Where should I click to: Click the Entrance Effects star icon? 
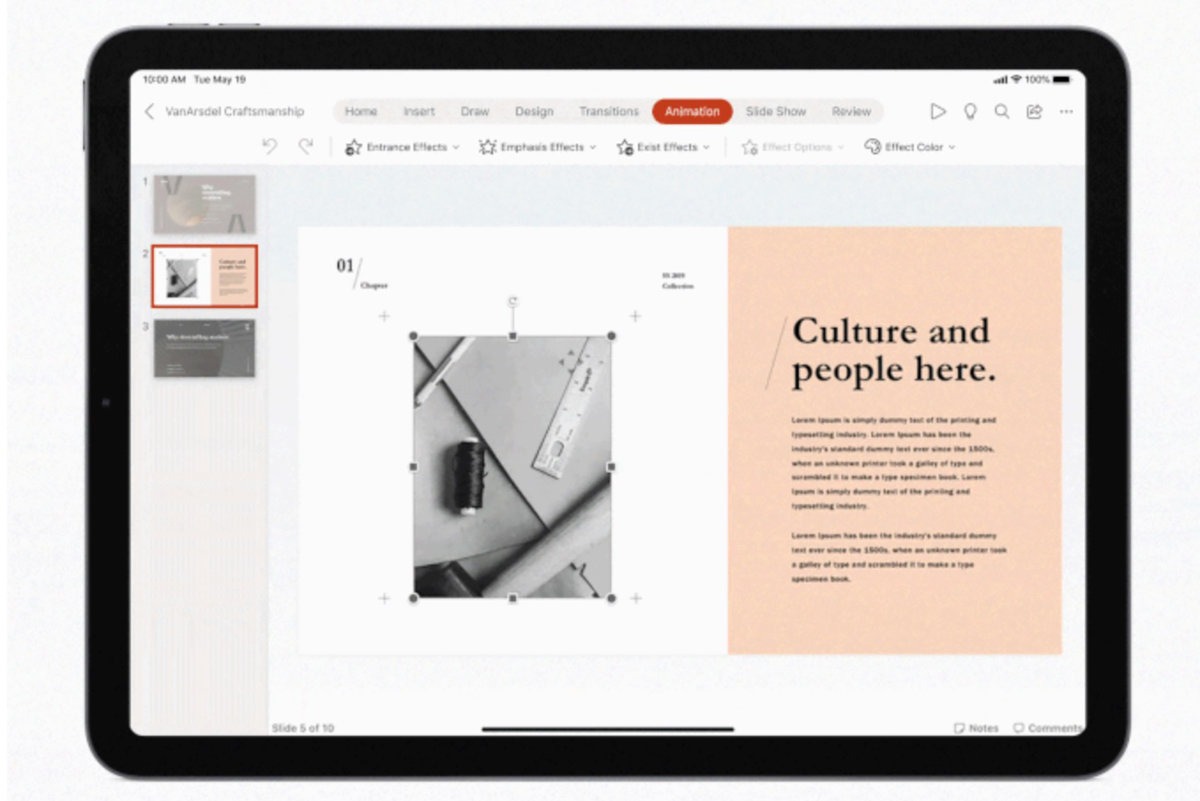(353, 147)
